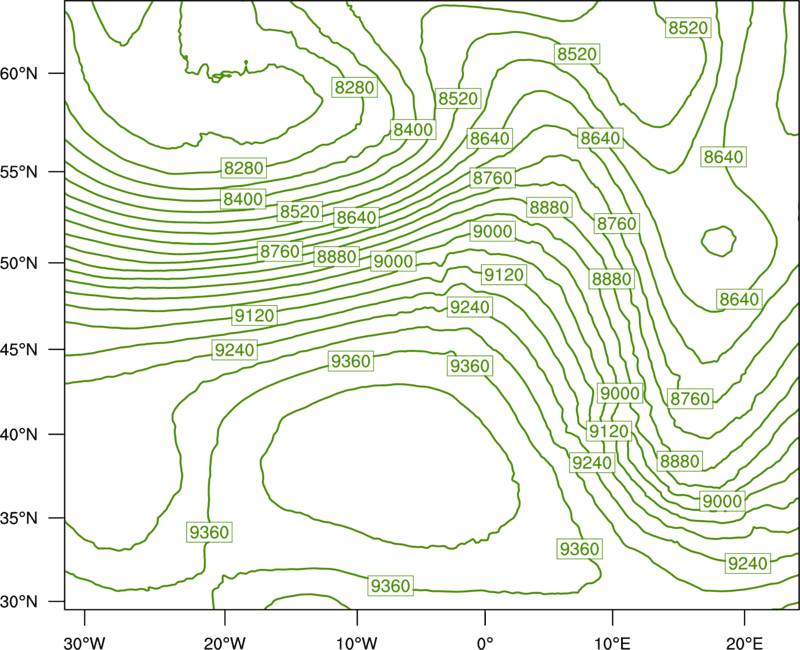This screenshot has width=800, height=650.
Task: Click the 0° longitude axis label
Action: tap(485, 643)
